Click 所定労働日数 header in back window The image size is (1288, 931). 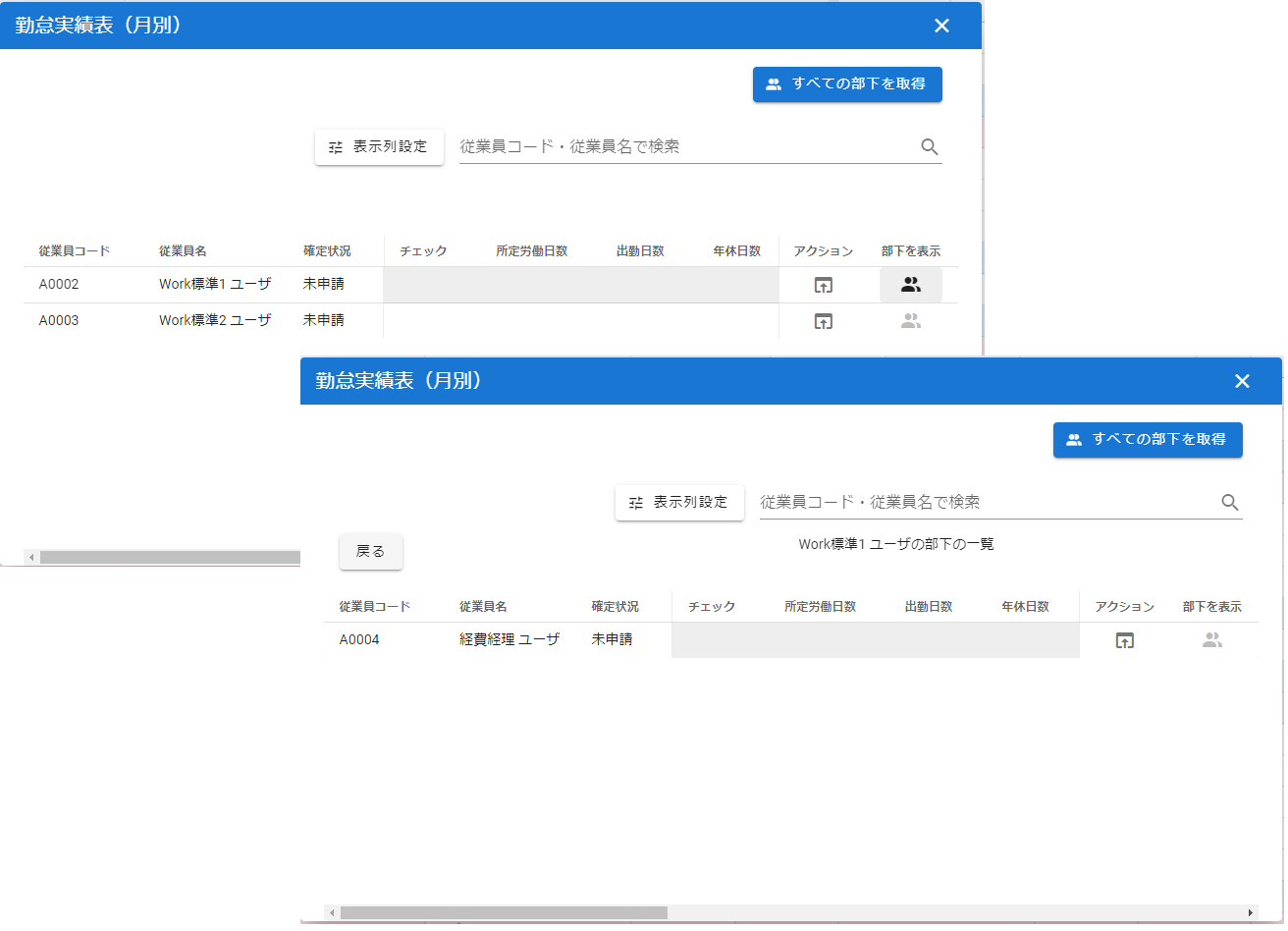pyautogui.click(x=532, y=251)
